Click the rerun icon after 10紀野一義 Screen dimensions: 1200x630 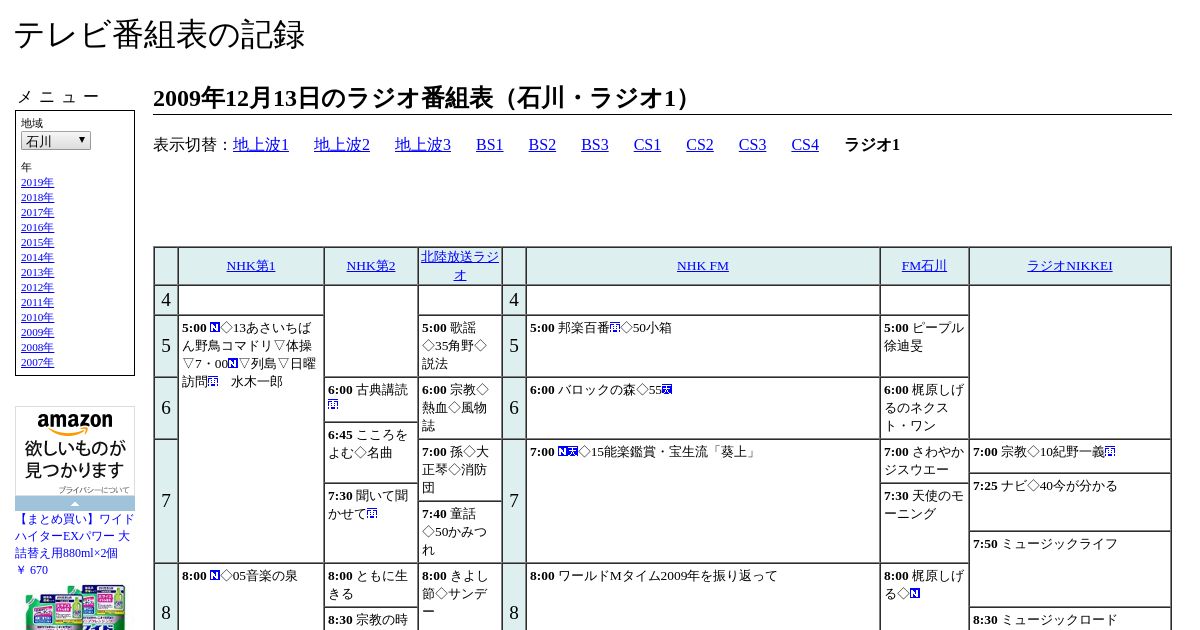coord(1110,452)
